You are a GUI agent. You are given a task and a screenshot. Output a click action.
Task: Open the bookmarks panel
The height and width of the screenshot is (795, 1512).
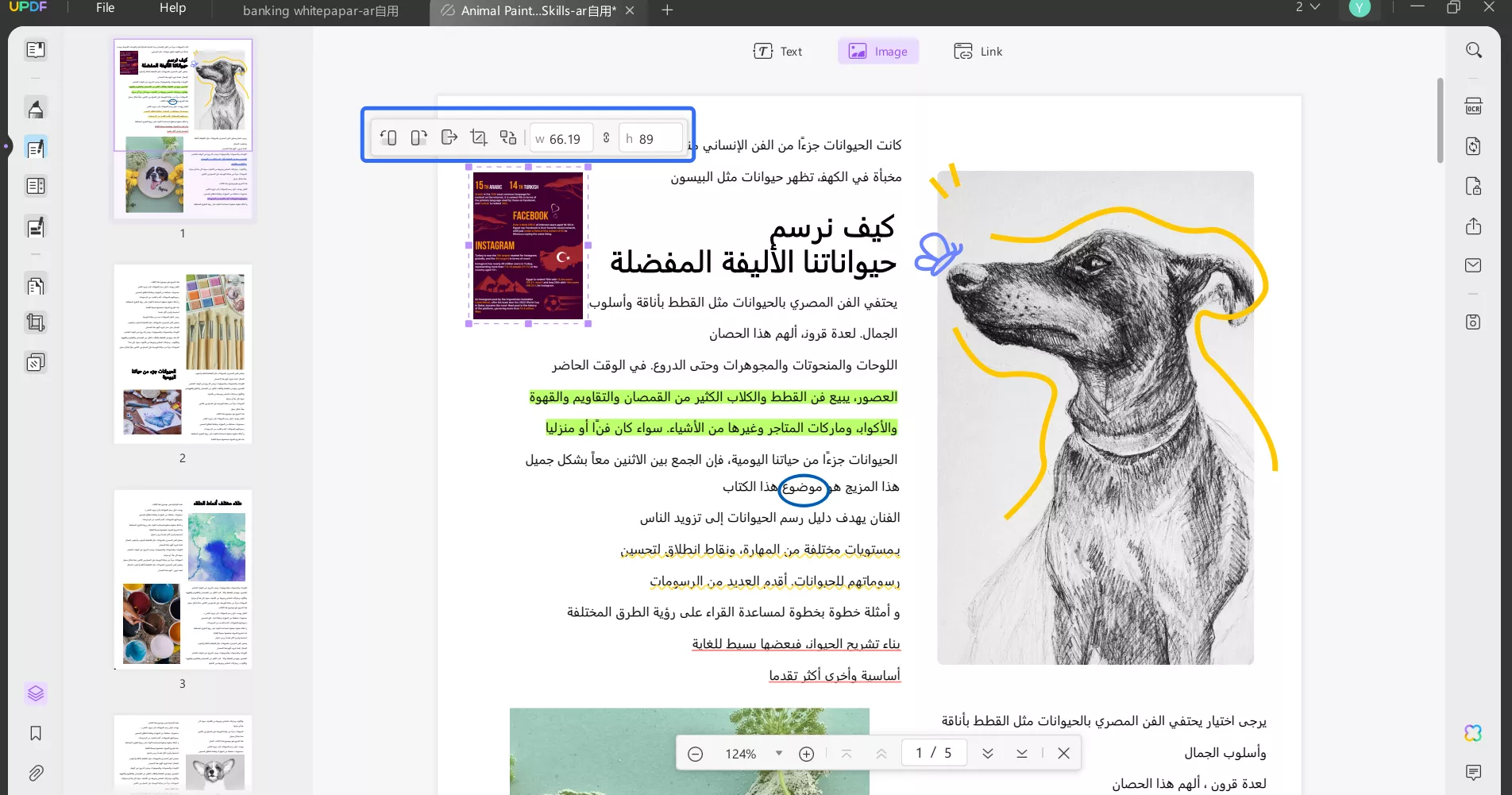(x=36, y=733)
